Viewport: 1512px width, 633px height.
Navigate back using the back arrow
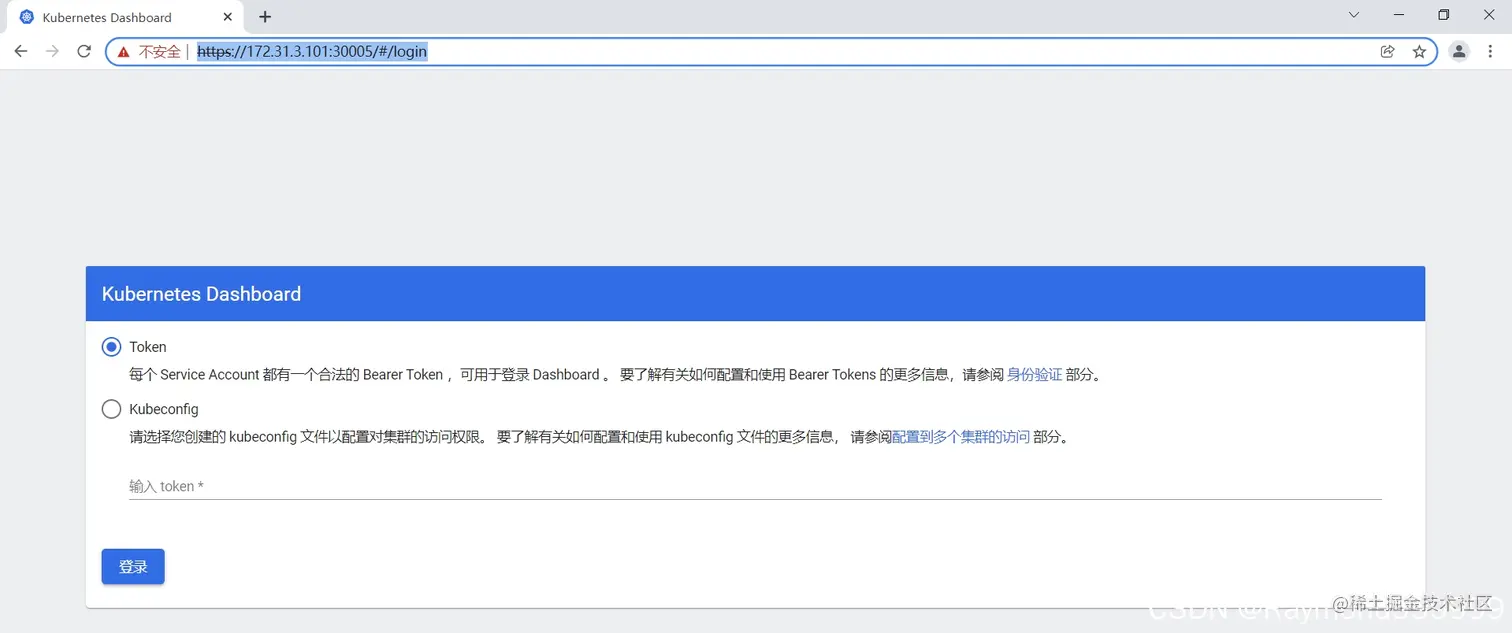pyautogui.click(x=20, y=51)
